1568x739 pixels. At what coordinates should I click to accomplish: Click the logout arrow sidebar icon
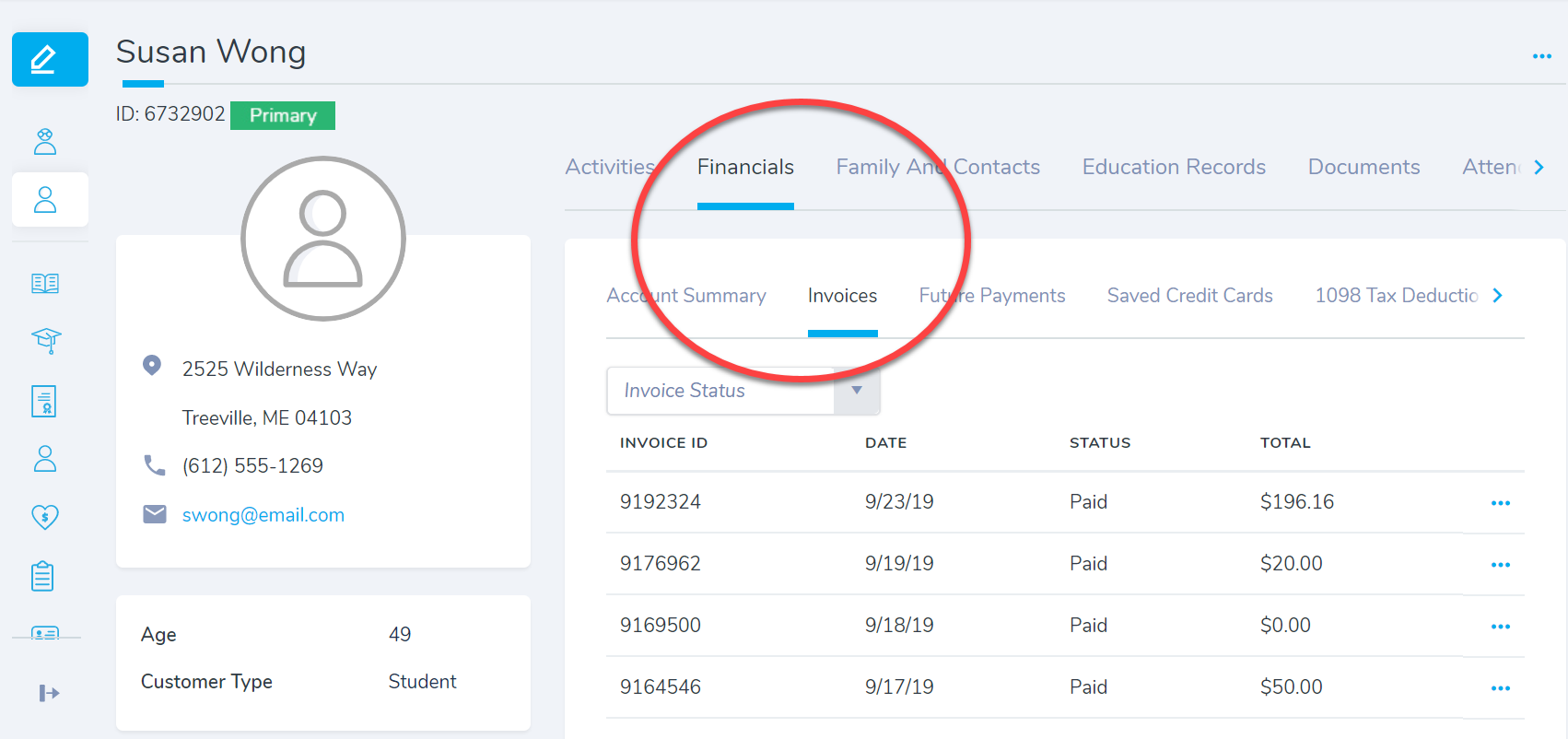click(x=49, y=693)
